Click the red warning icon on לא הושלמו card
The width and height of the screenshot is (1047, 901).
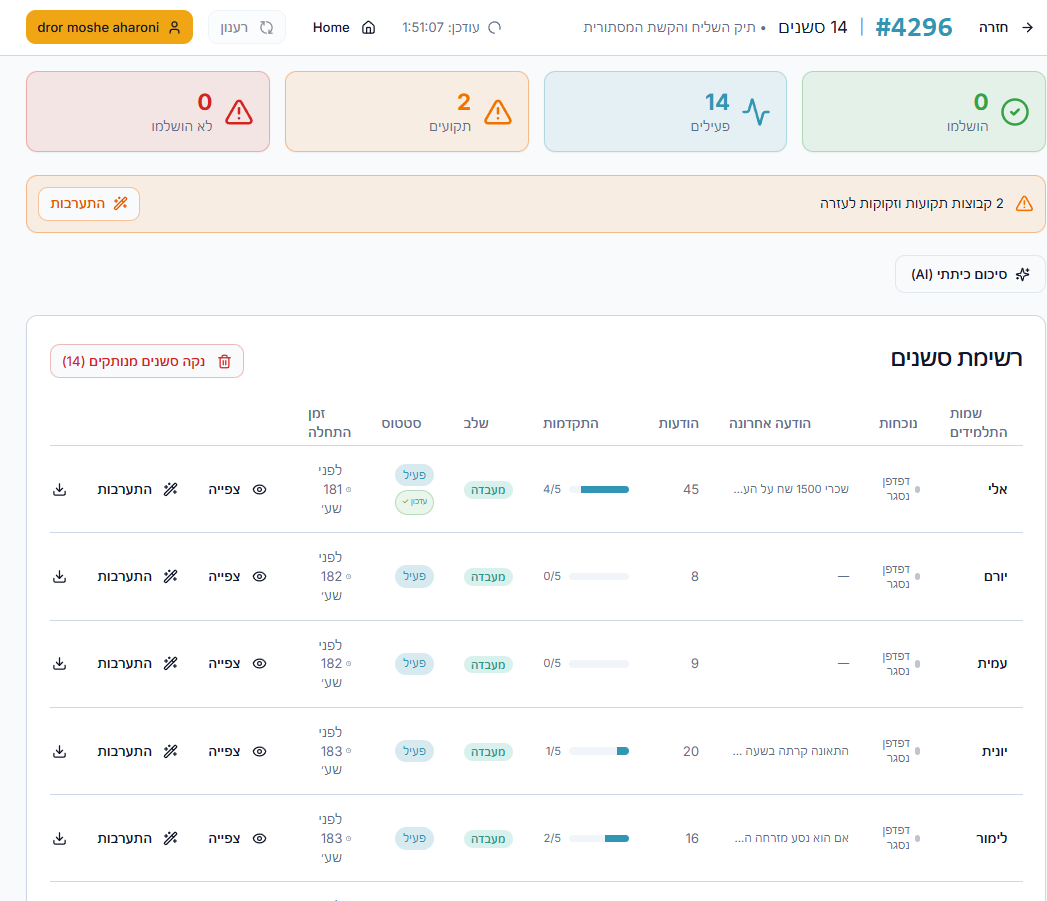pos(238,112)
